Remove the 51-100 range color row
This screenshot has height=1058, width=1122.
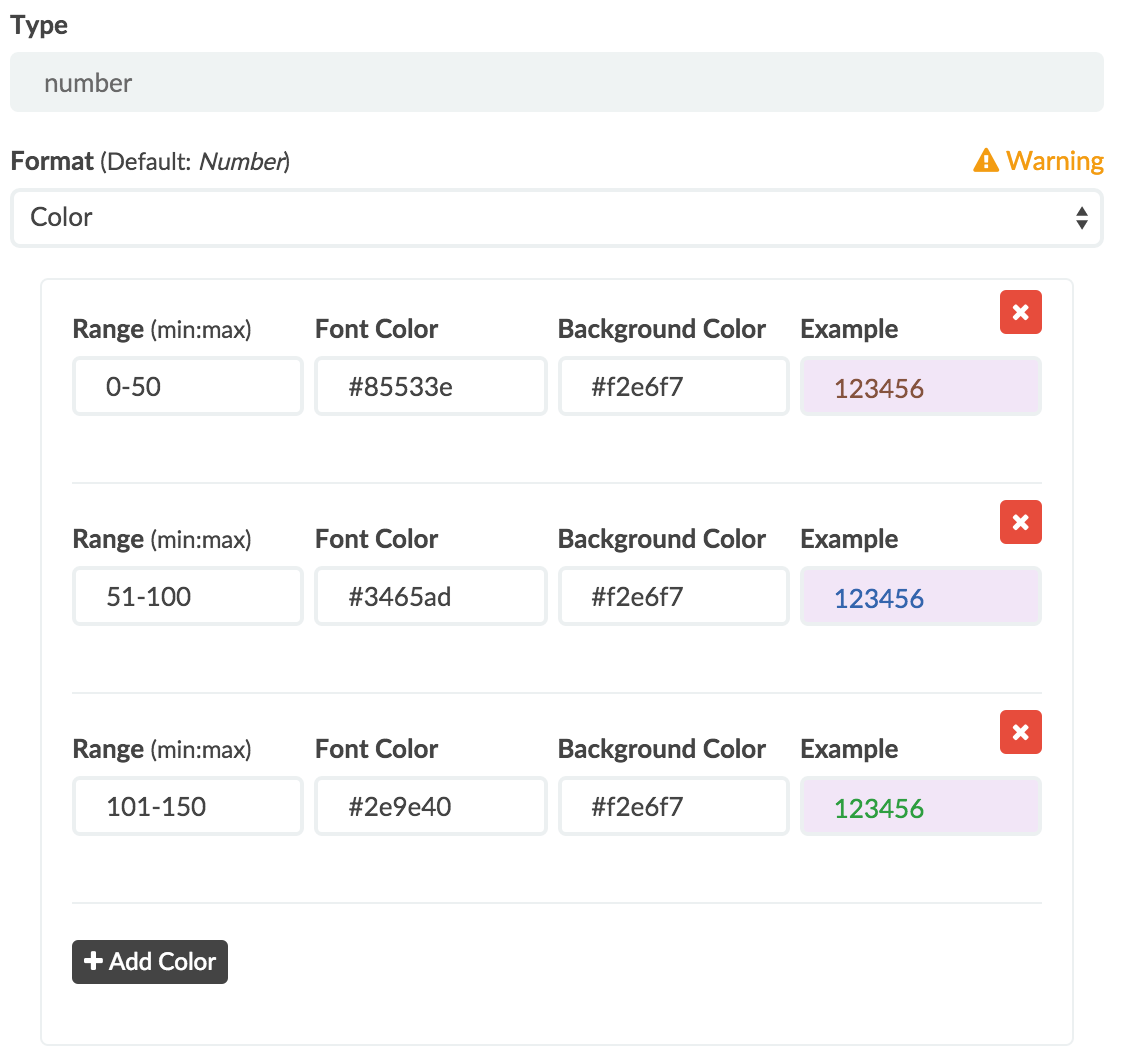[x=1020, y=522]
